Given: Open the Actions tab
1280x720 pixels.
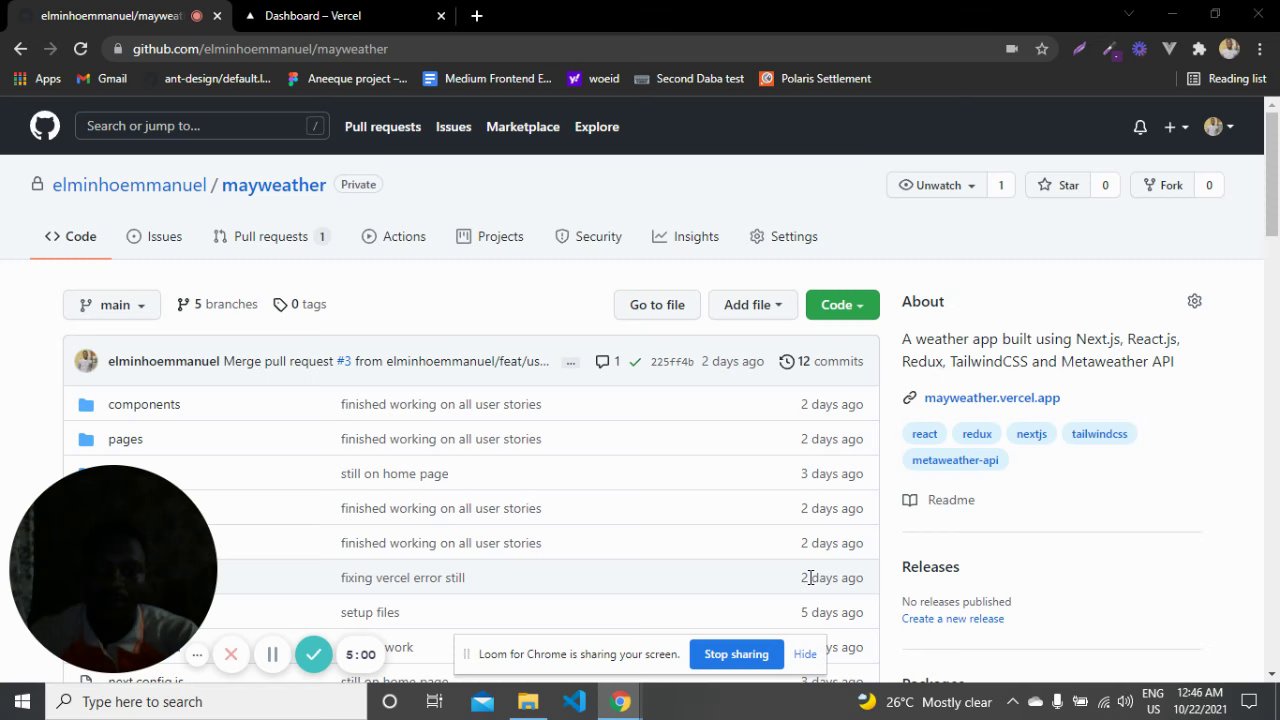Looking at the screenshot, I should click(x=394, y=237).
